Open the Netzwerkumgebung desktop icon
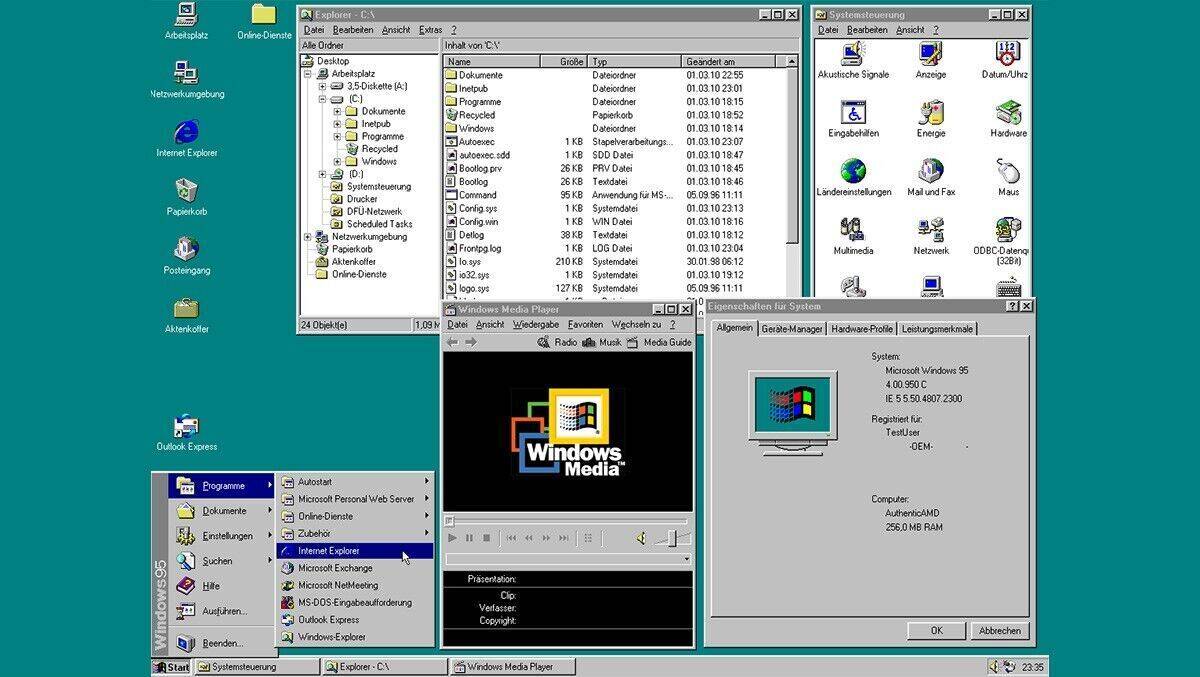Screen dimensions: 1200x677 (186, 80)
